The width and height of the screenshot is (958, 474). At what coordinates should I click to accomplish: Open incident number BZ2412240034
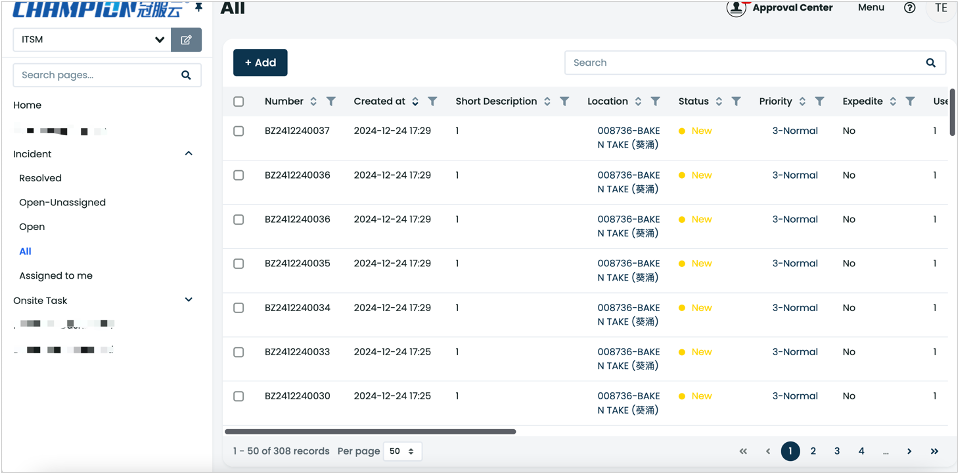click(298, 308)
